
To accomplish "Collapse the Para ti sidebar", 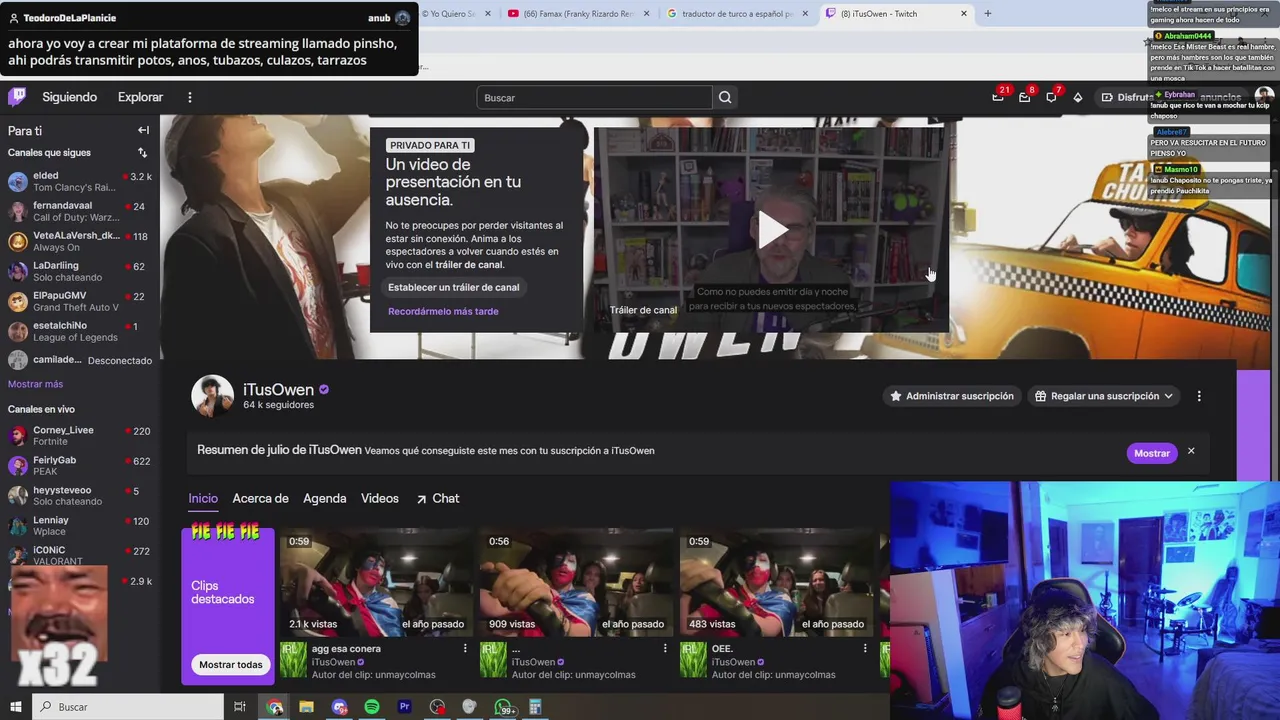I will pyautogui.click(x=143, y=130).
